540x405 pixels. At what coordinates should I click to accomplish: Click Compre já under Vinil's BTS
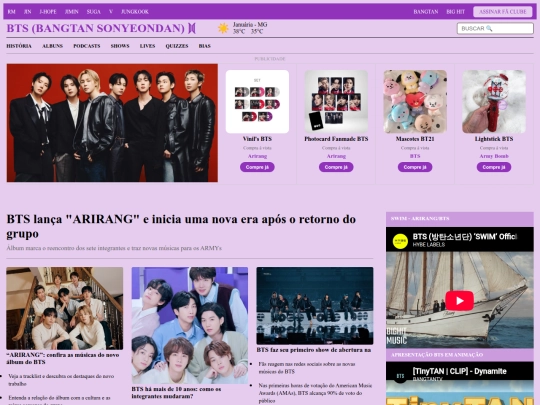click(x=257, y=167)
